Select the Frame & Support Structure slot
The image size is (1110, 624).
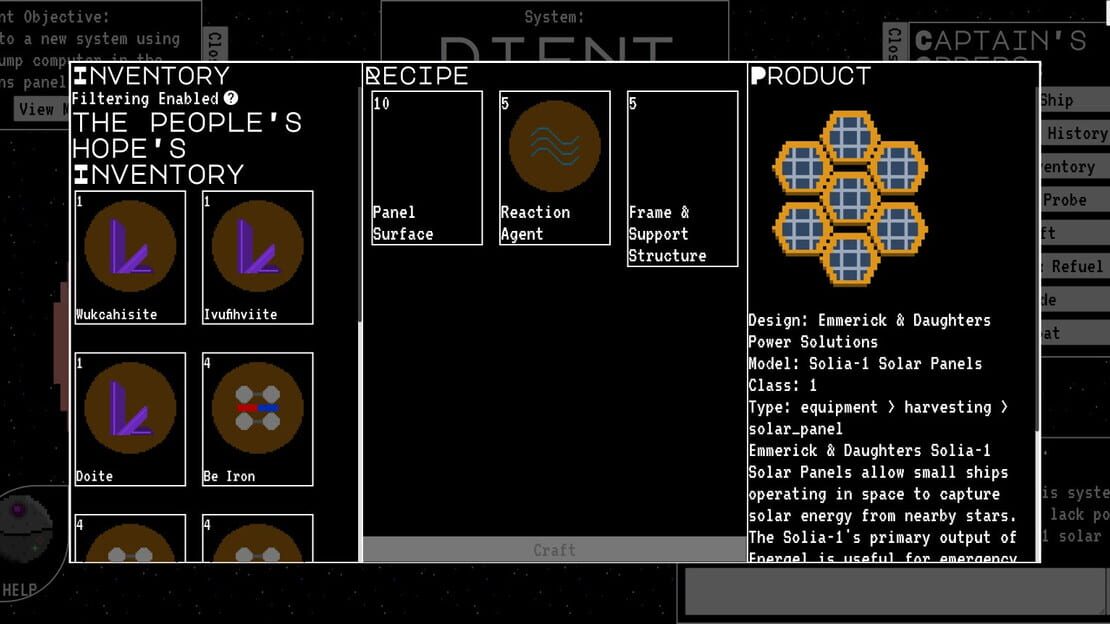[682, 178]
